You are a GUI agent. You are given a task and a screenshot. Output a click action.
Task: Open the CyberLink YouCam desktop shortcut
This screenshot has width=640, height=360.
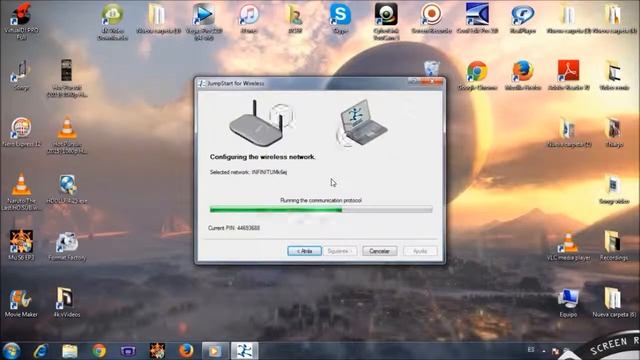coord(386,21)
